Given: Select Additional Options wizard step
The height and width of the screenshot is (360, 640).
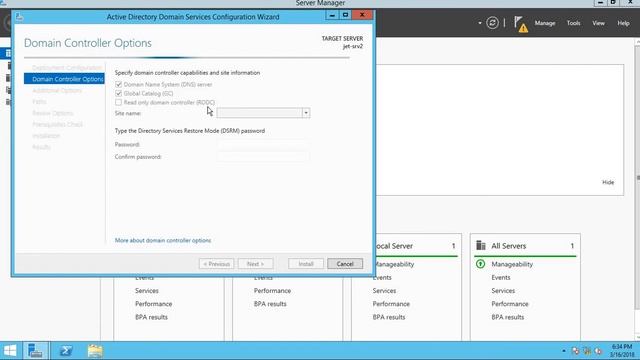Looking at the screenshot, I should tap(57, 91).
